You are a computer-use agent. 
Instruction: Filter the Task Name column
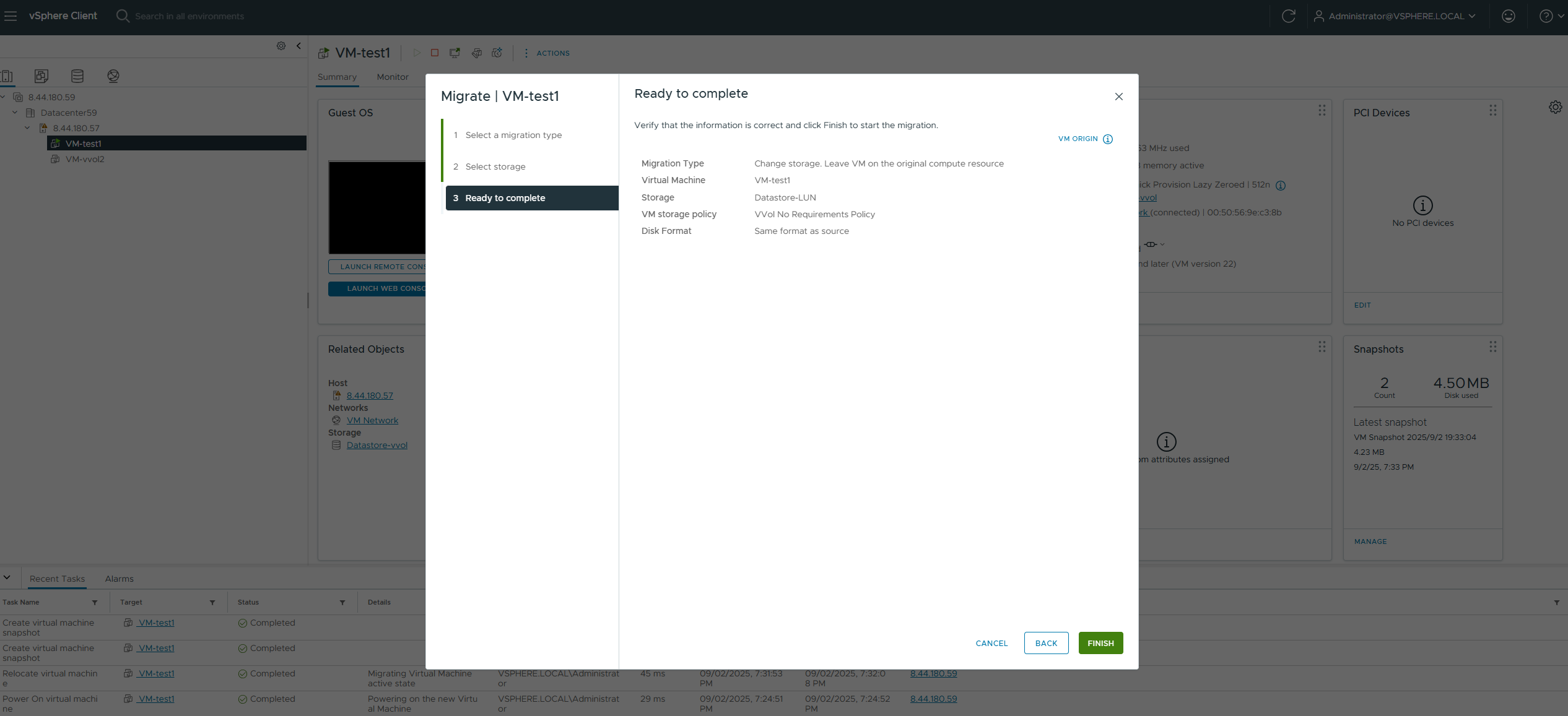click(95, 602)
